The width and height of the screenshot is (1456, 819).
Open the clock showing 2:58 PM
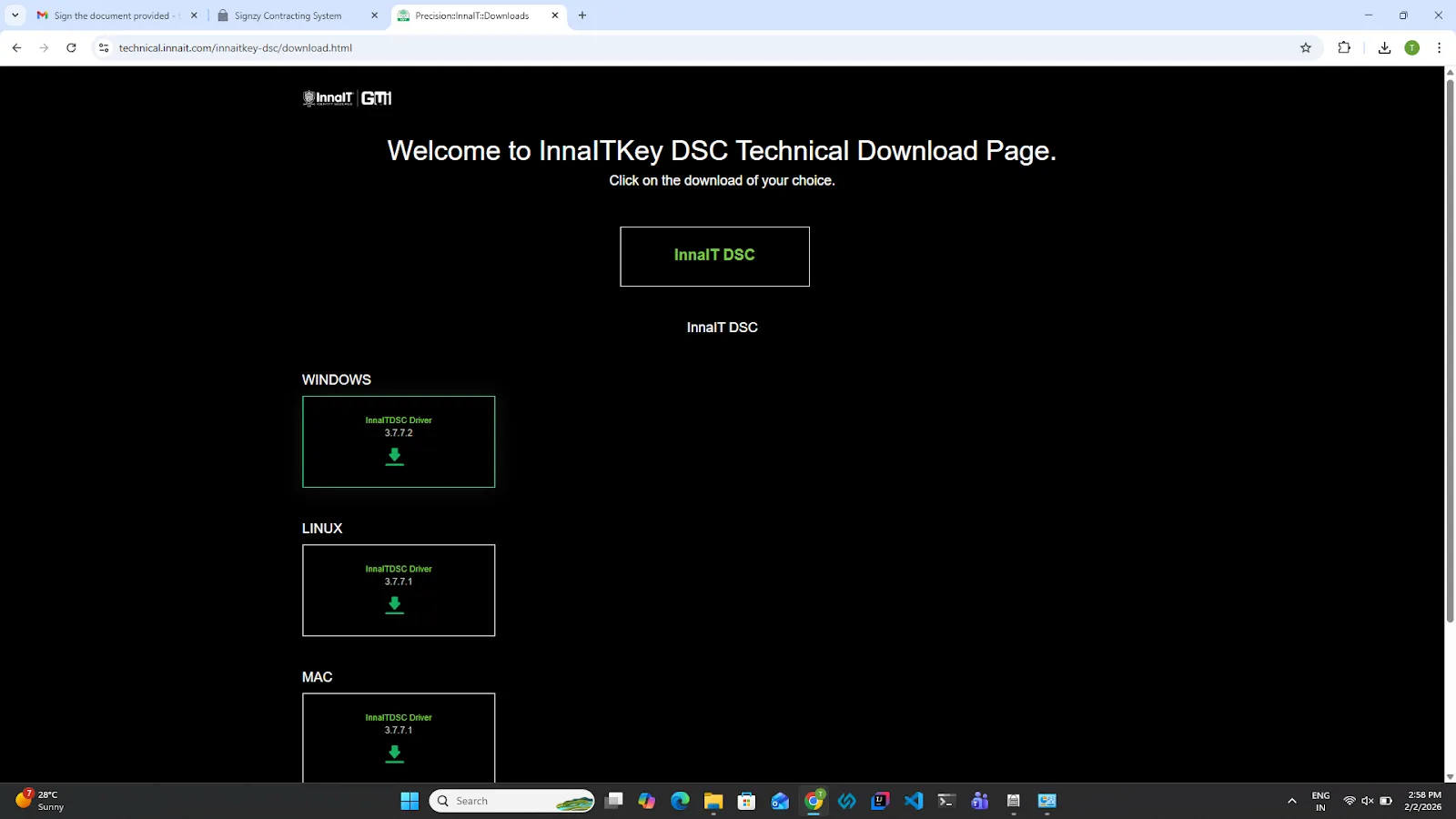tap(1423, 801)
